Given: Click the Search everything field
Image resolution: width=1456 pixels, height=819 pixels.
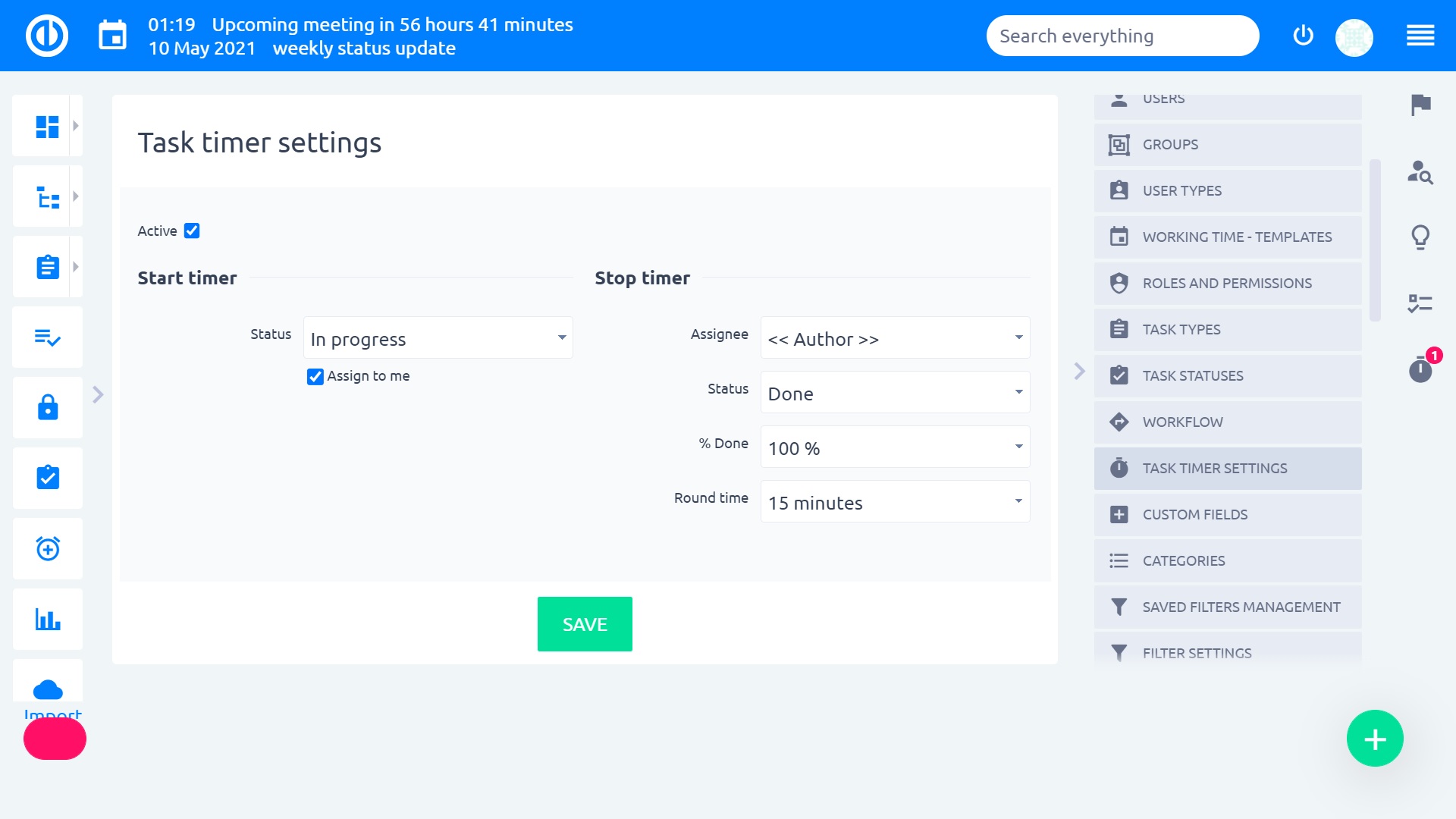Looking at the screenshot, I should (x=1122, y=36).
